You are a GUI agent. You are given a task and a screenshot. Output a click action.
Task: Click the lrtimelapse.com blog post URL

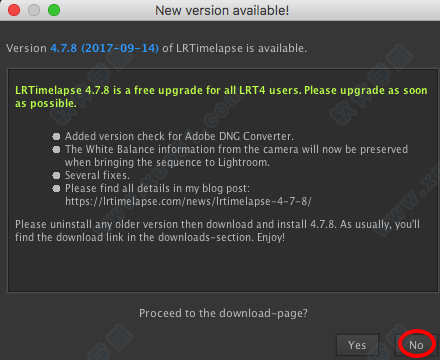click(188, 201)
